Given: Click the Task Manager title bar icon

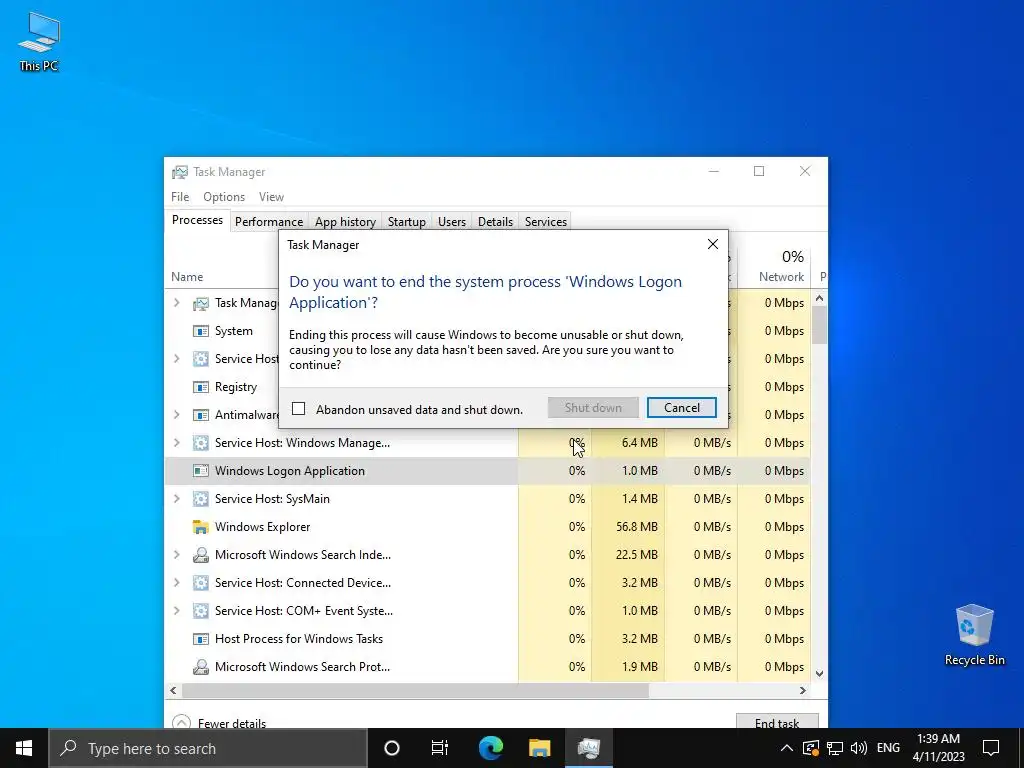Looking at the screenshot, I should pos(180,172).
